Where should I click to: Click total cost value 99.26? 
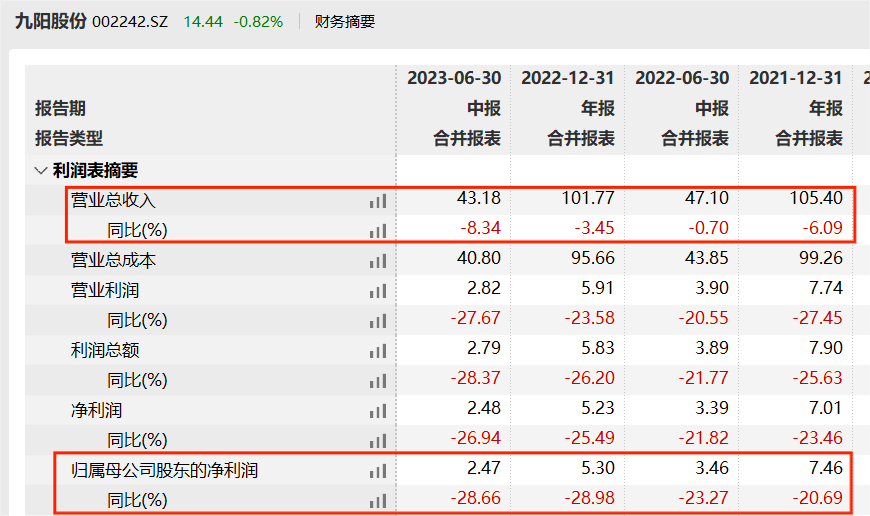pyautogui.click(x=821, y=258)
